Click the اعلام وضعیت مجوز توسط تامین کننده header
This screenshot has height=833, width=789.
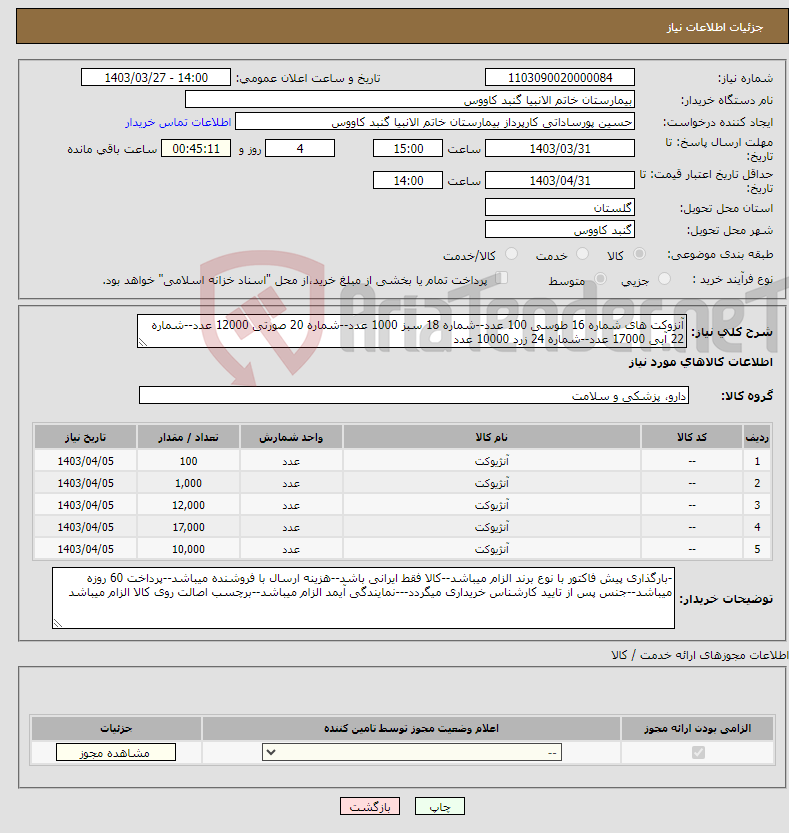tap(411, 728)
